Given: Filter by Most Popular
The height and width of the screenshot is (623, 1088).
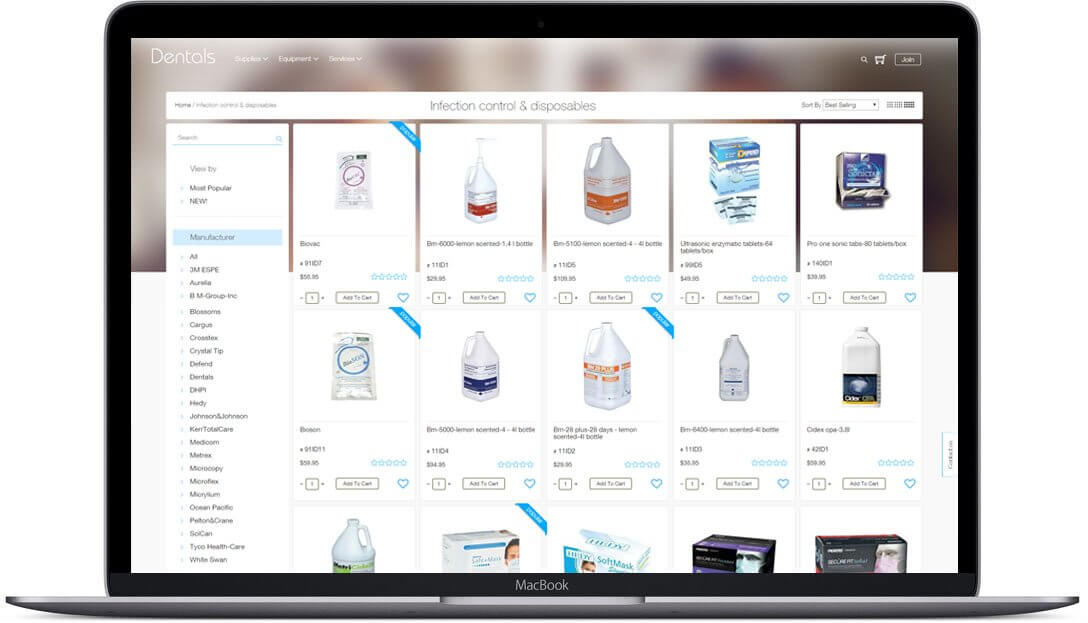Looking at the screenshot, I should pos(210,188).
